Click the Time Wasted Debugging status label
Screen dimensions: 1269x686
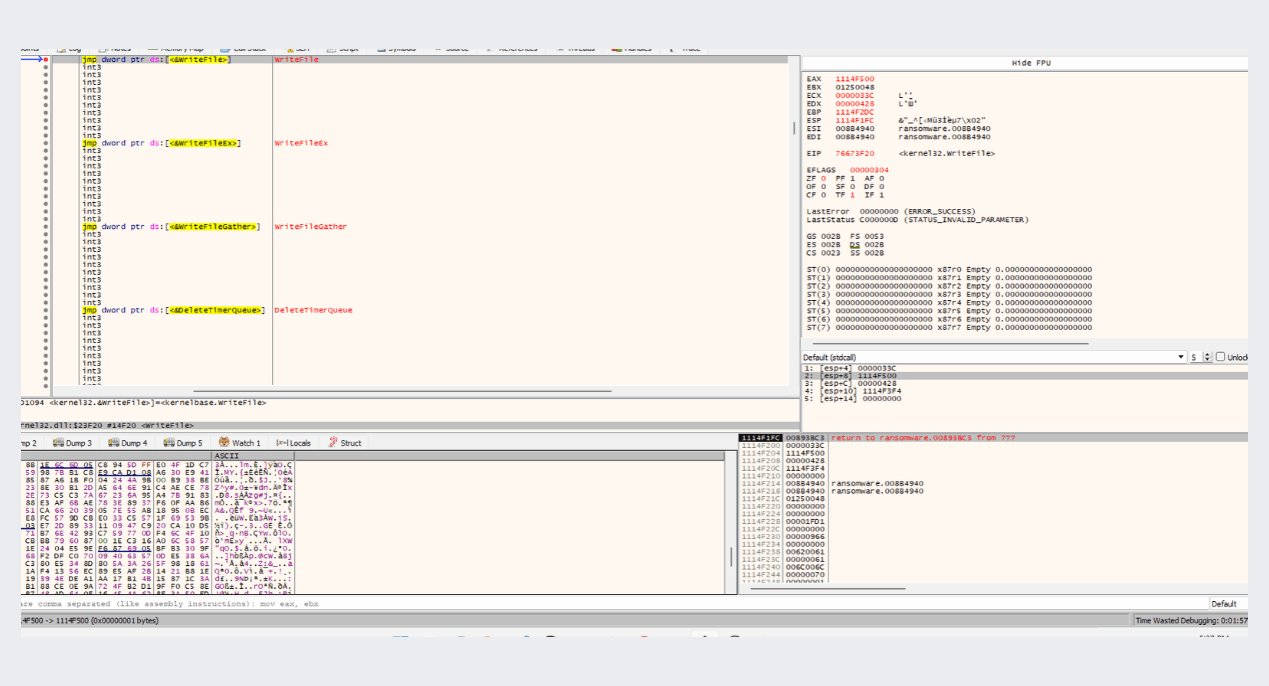pos(1191,621)
